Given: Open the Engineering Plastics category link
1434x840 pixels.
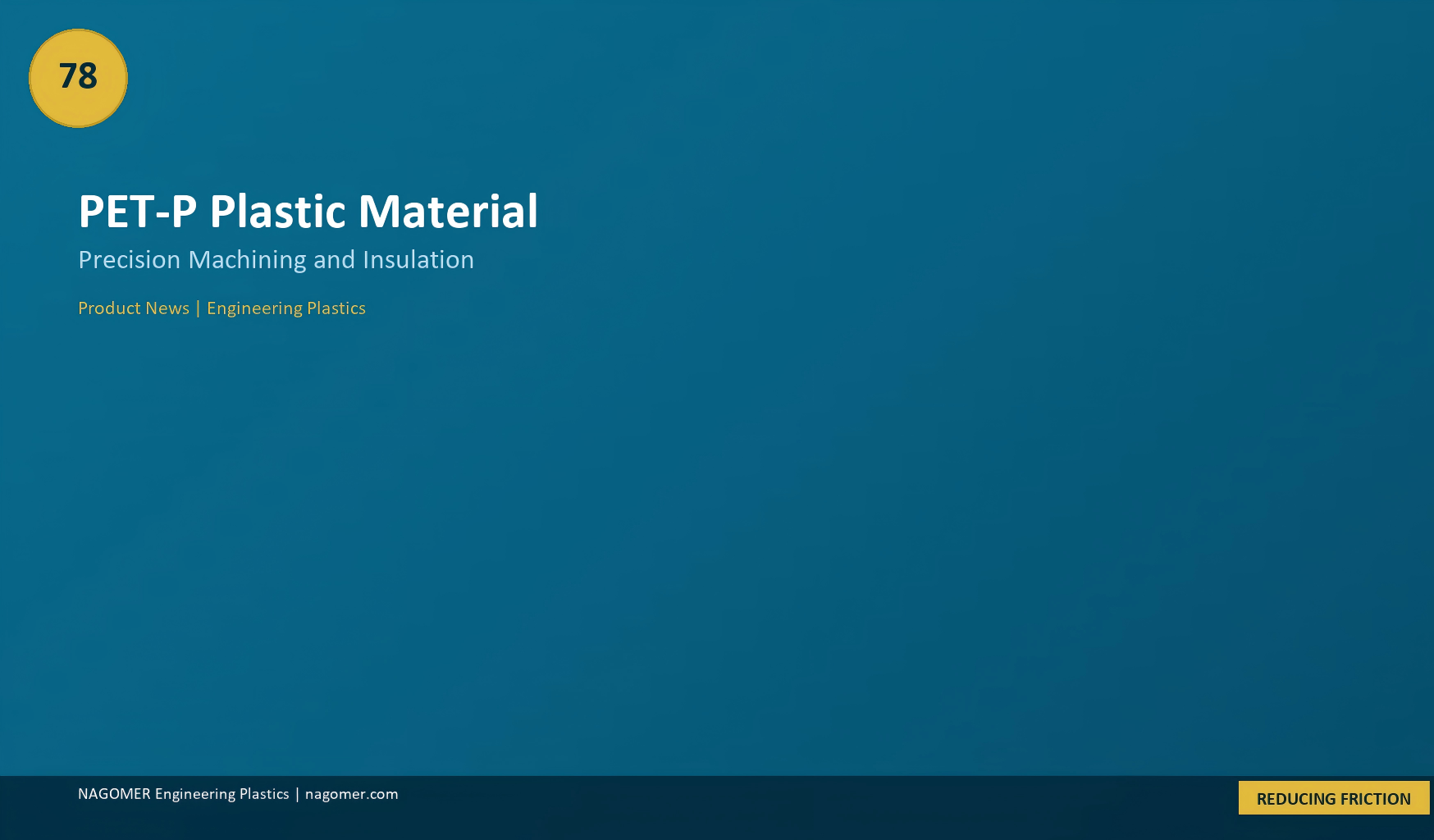Looking at the screenshot, I should pos(286,308).
